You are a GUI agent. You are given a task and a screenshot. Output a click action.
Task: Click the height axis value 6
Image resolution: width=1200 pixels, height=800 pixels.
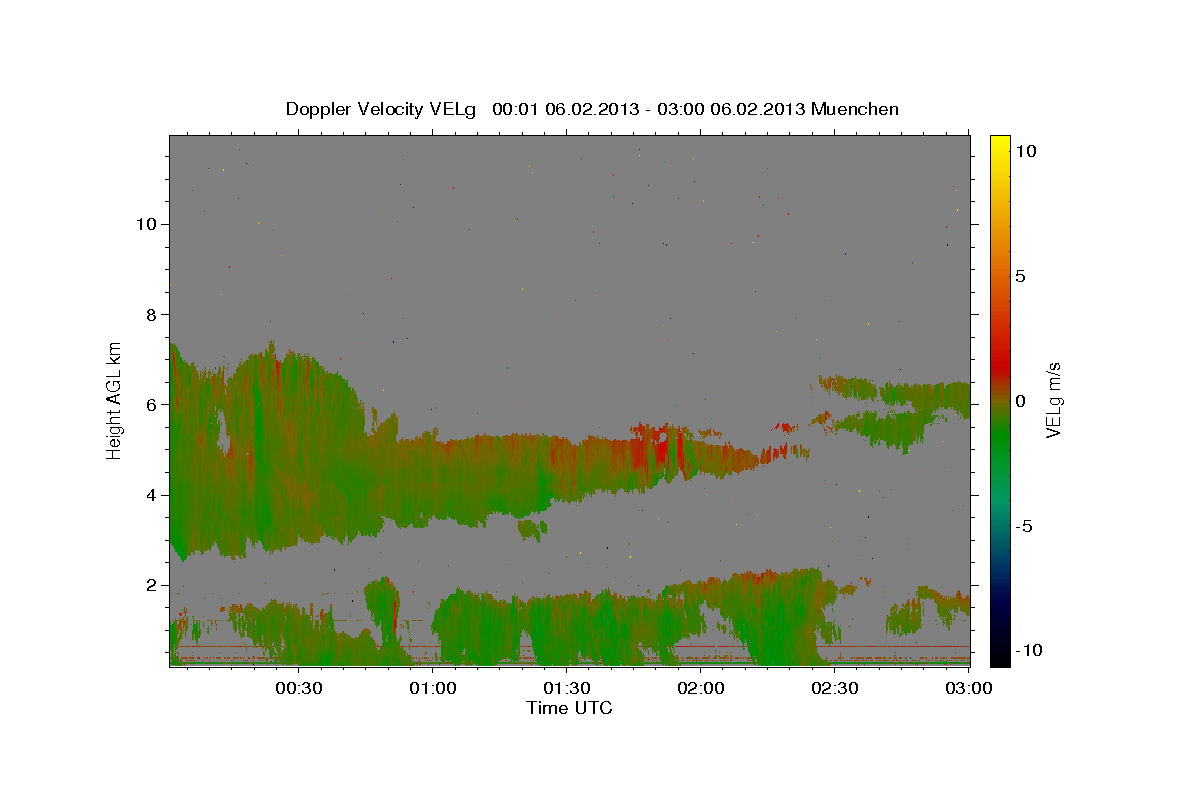pyautogui.click(x=151, y=405)
